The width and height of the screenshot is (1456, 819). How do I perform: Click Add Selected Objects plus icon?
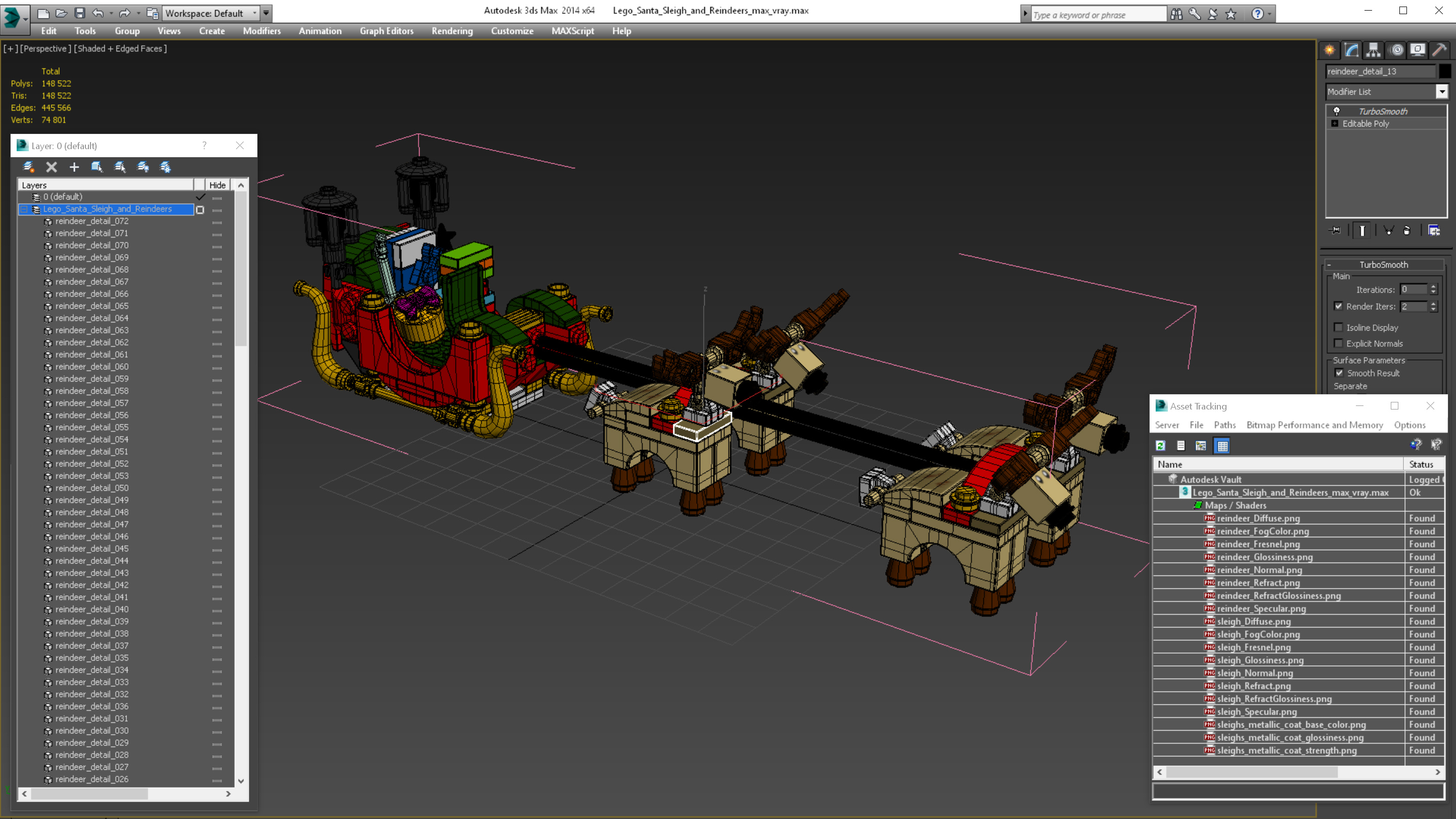pyautogui.click(x=74, y=167)
